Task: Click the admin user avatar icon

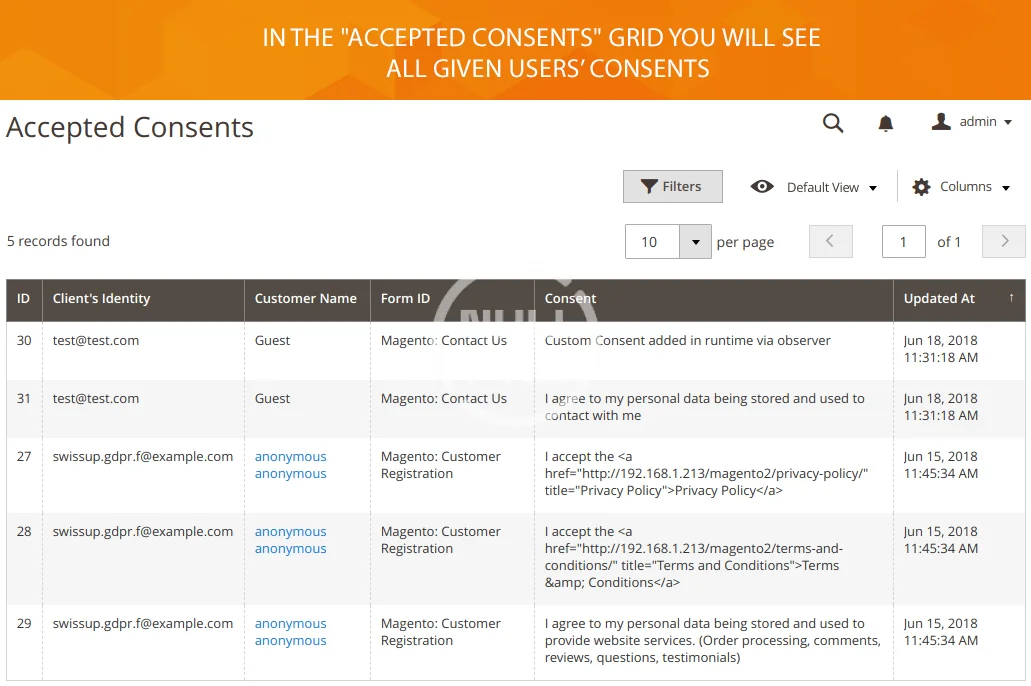Action: pyautogui.click(x=941, y=122)
